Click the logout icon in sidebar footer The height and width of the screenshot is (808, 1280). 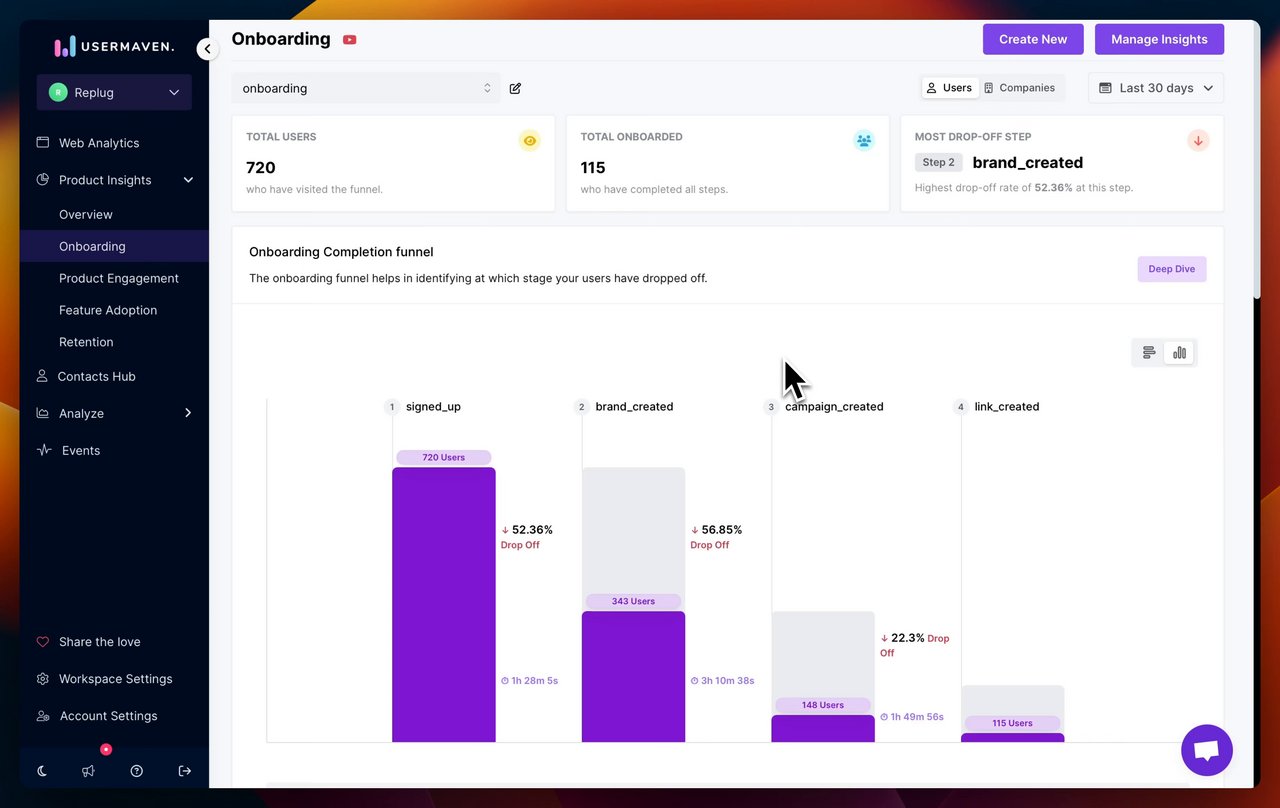click(185, 771)
